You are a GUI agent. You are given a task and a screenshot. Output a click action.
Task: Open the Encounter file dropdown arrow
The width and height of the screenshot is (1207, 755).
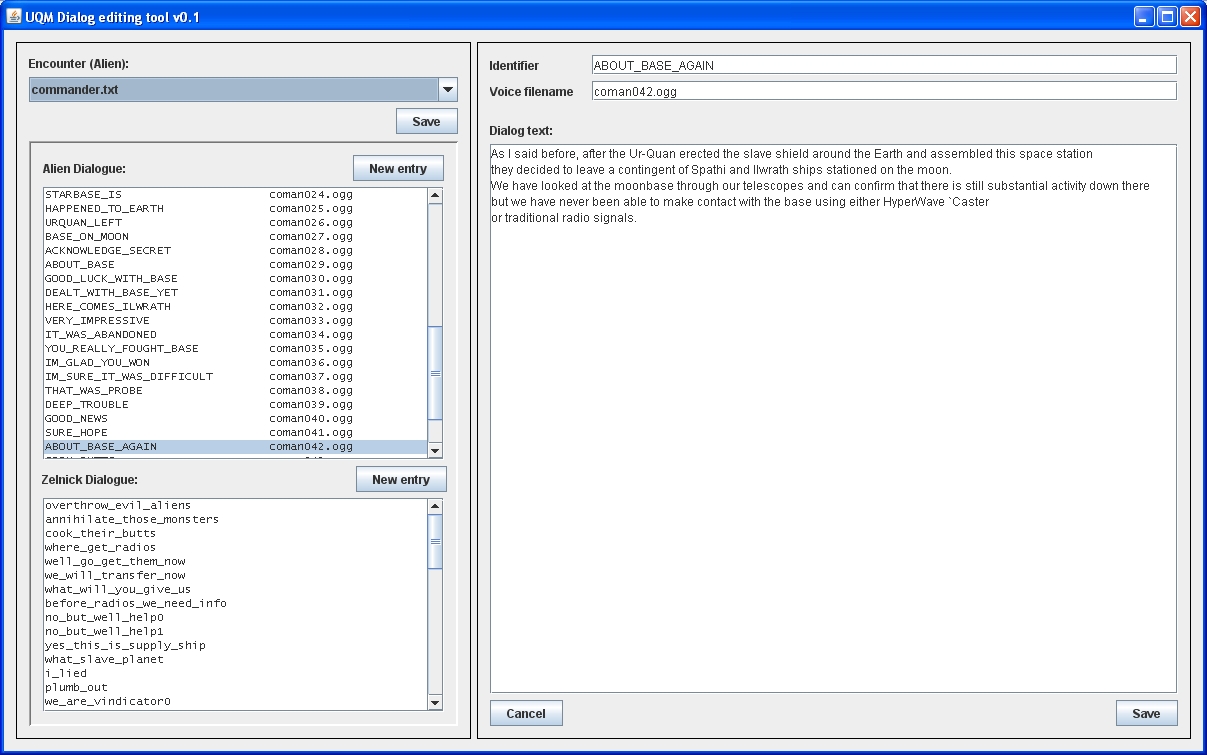click(448, 90)
